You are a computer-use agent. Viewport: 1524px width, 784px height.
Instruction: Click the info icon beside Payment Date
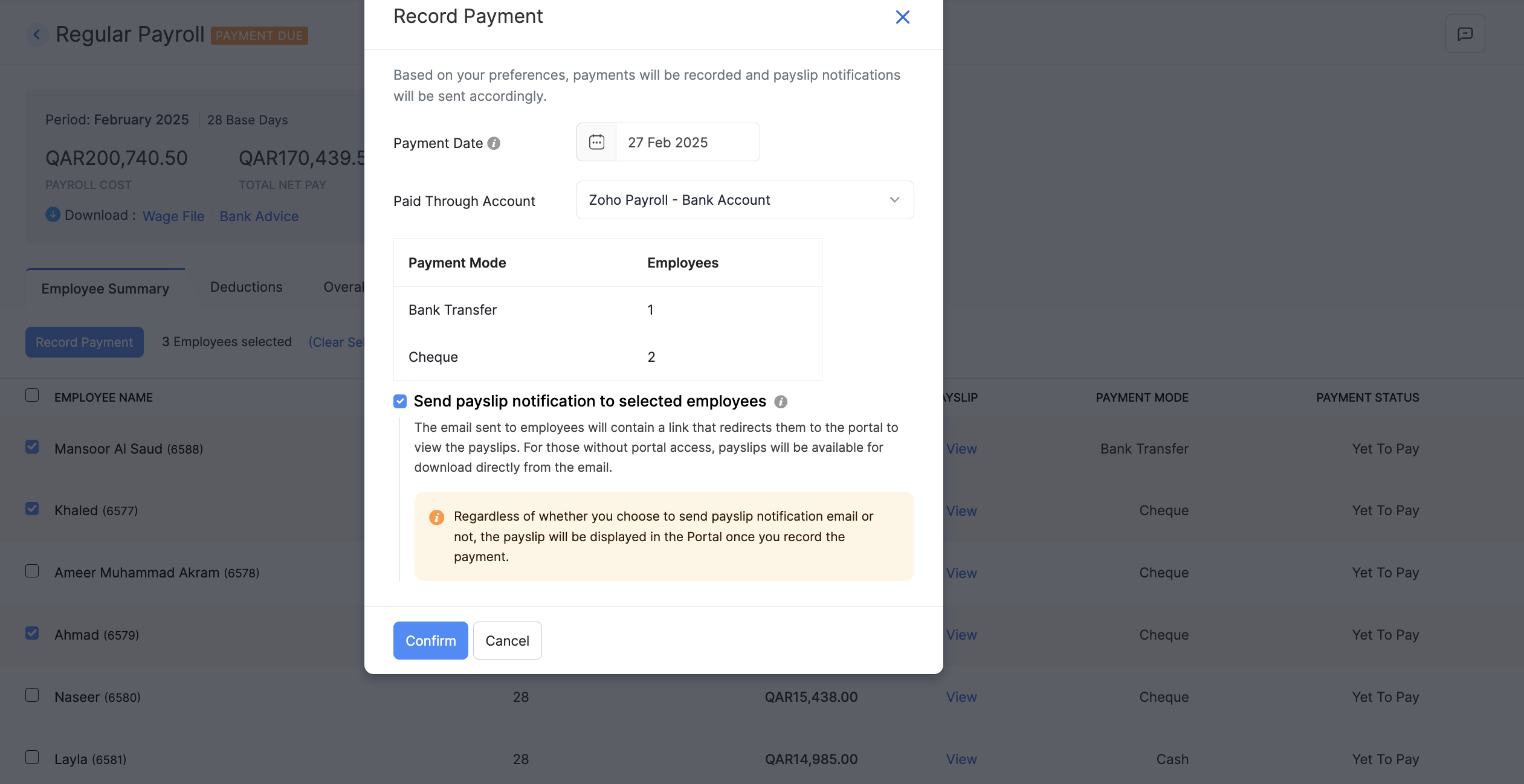click(x=494, y=143)
